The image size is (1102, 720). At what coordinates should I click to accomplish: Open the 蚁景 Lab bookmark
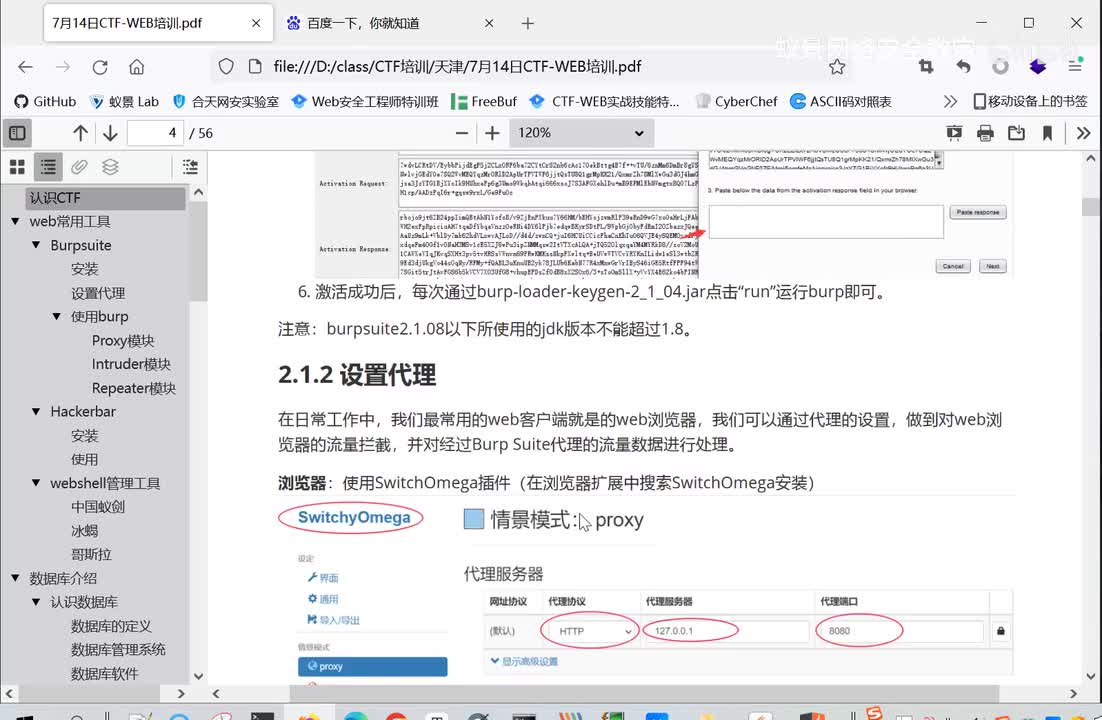[124, 101]
